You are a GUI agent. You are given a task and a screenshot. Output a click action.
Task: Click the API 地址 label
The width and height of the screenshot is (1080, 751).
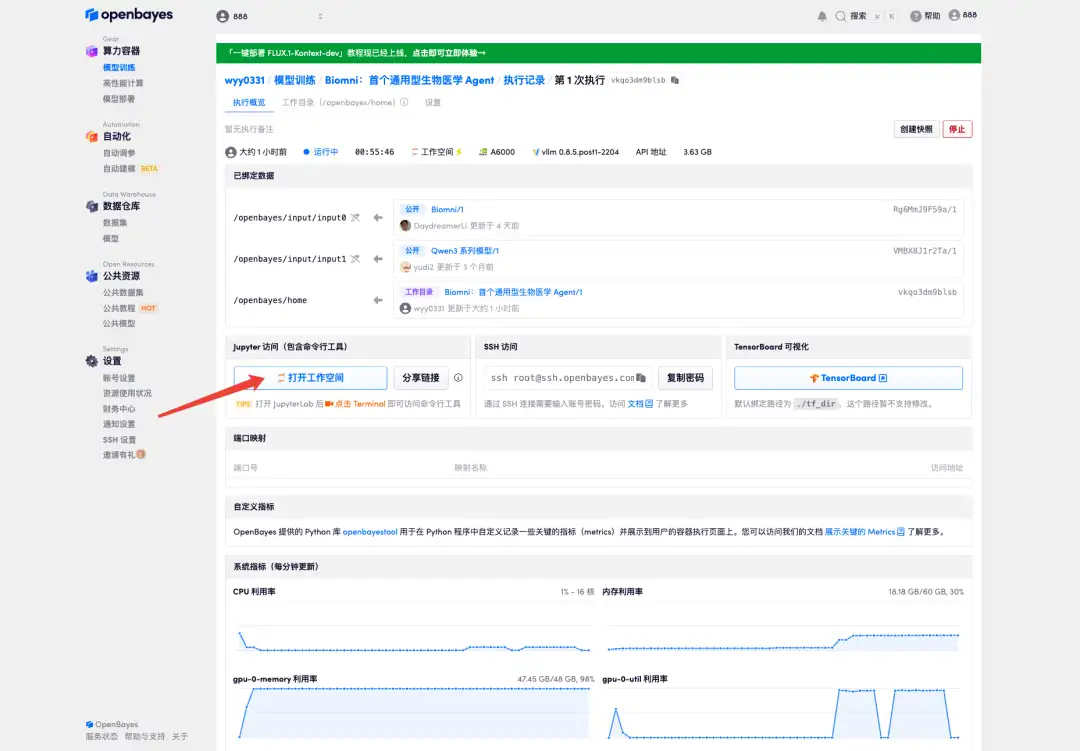coord(651,152)
